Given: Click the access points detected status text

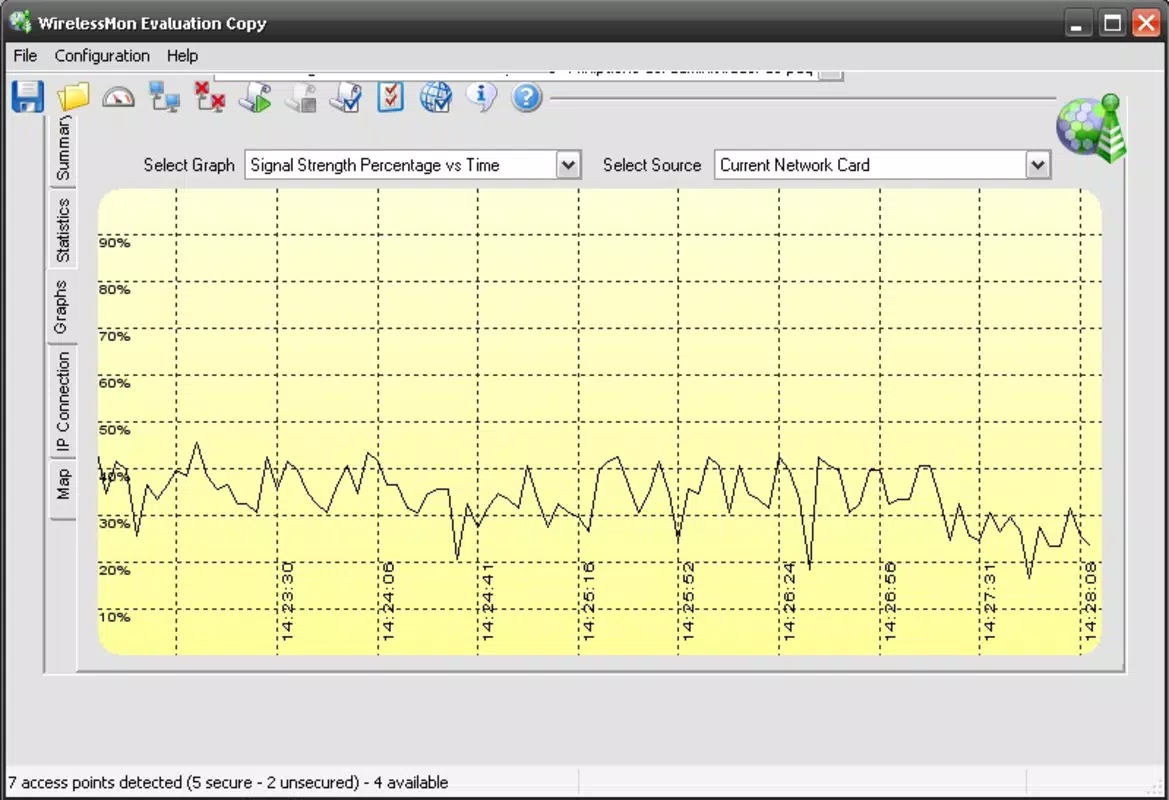Looking at the screenshot, I should [228, 782].
